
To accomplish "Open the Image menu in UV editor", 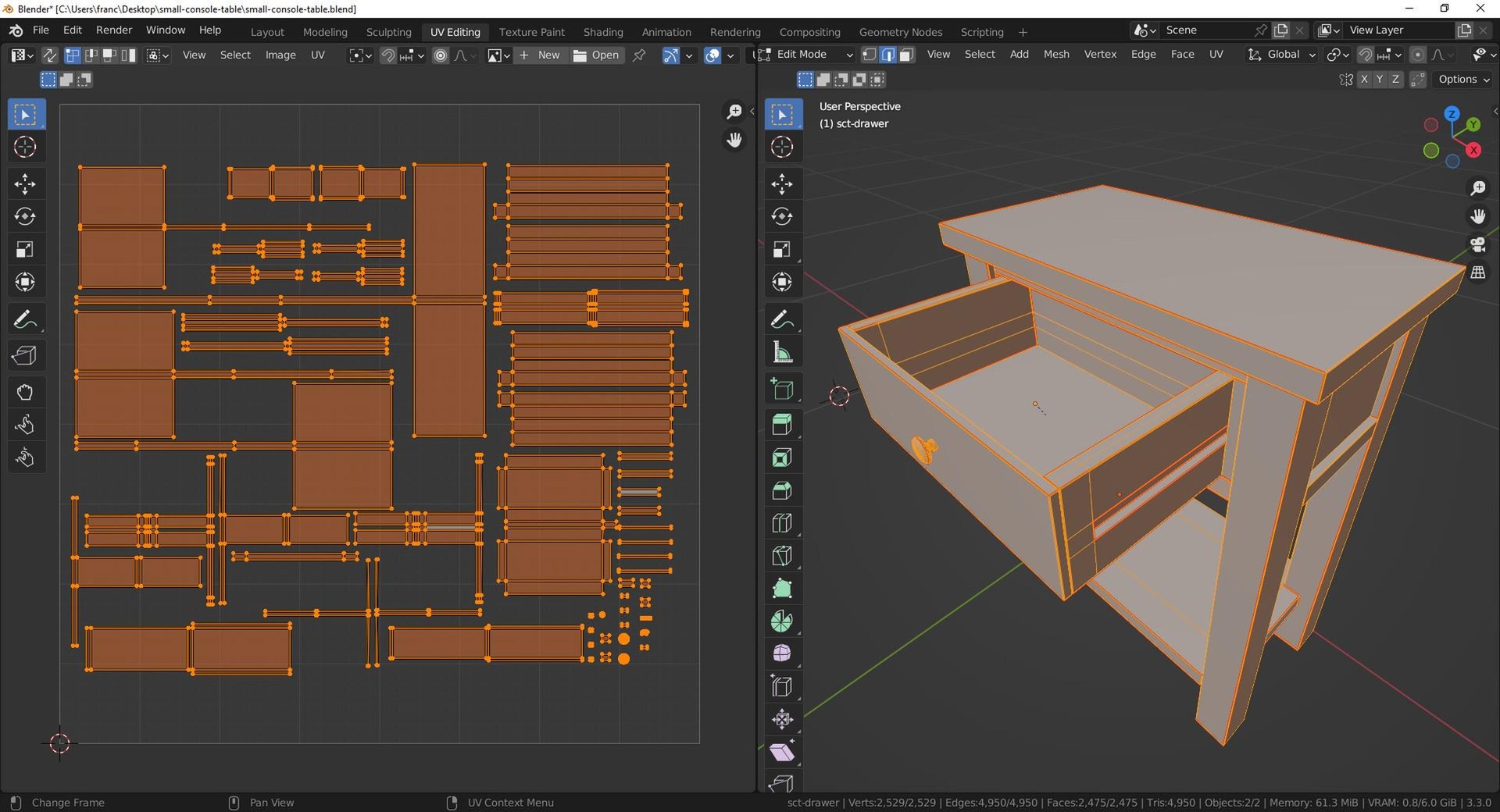I will (280, 55).
